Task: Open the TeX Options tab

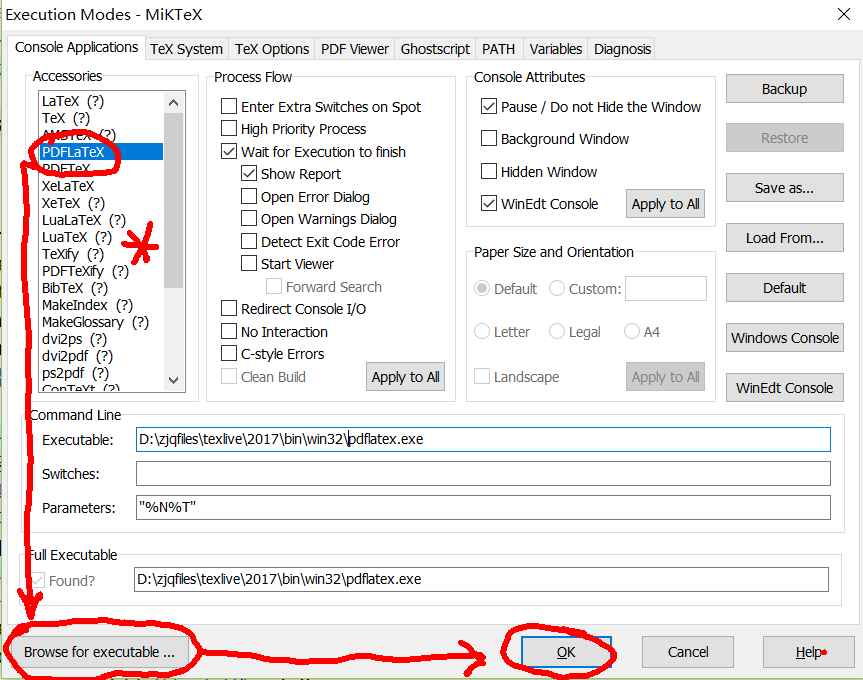Action: click(x=272, y=49)
